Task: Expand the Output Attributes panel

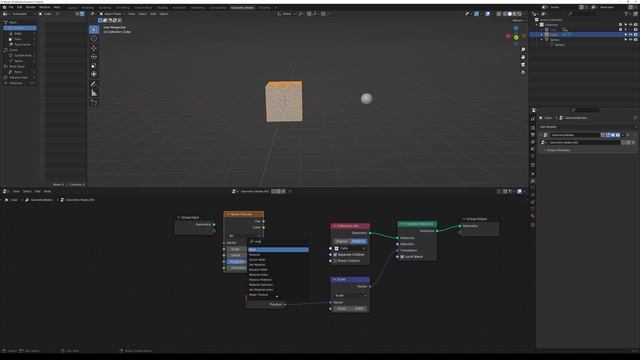Action: coord(558,150)
